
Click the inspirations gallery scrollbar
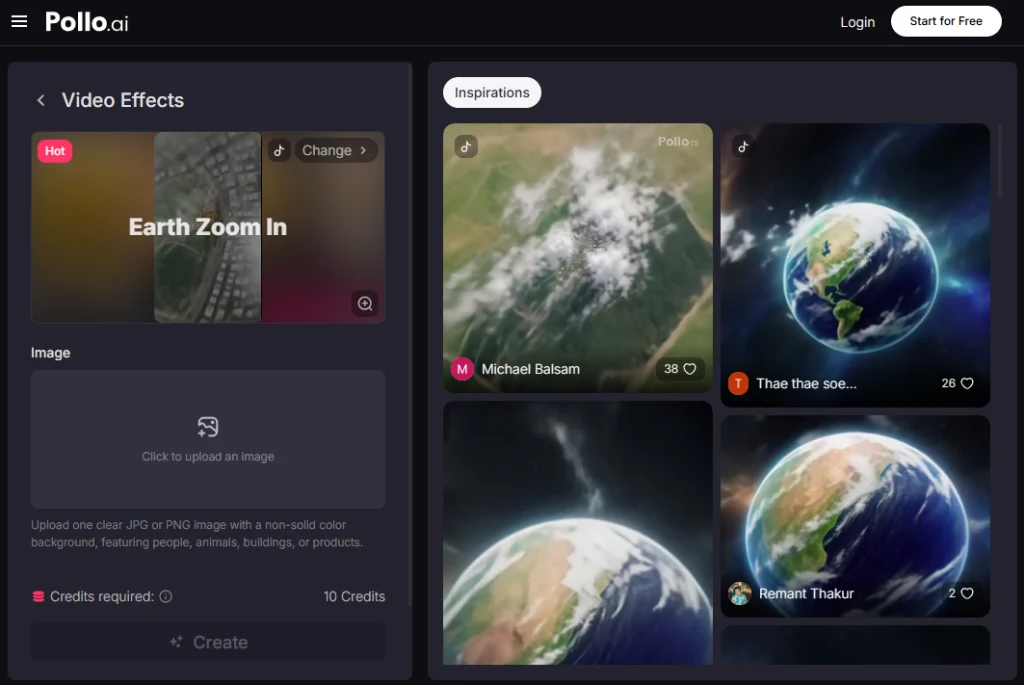coord(1001,160)
